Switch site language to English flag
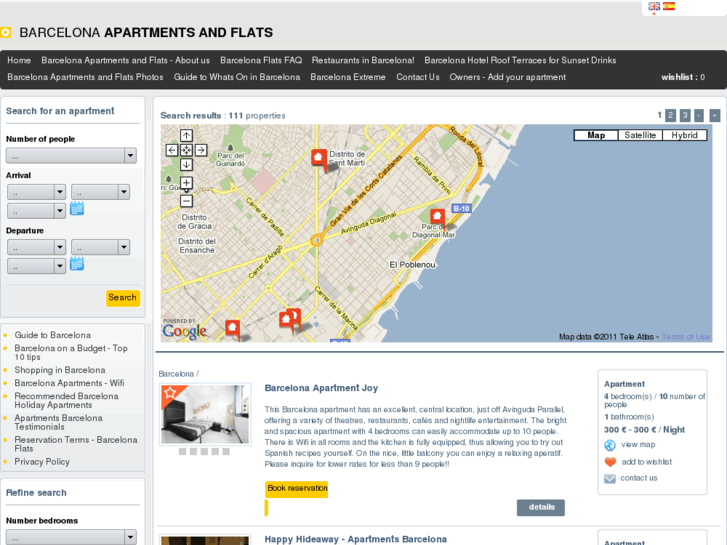The width and height of the screenshot is (727, 545). (654, 6)
